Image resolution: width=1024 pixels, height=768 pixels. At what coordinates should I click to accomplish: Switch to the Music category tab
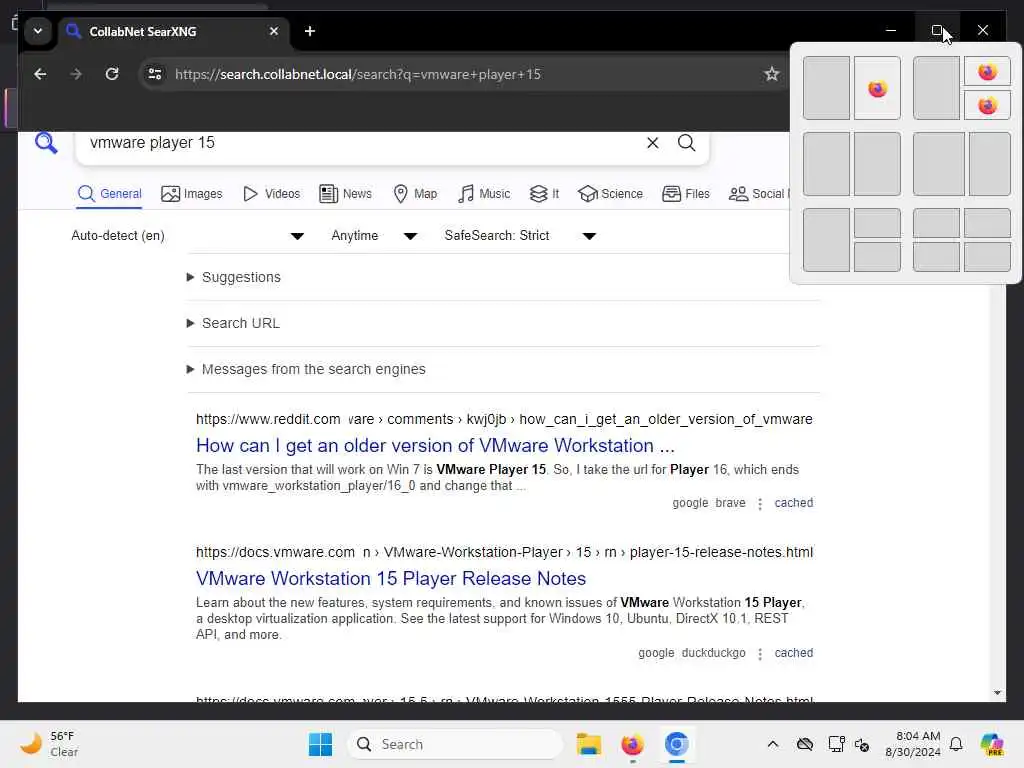[484, 194]
